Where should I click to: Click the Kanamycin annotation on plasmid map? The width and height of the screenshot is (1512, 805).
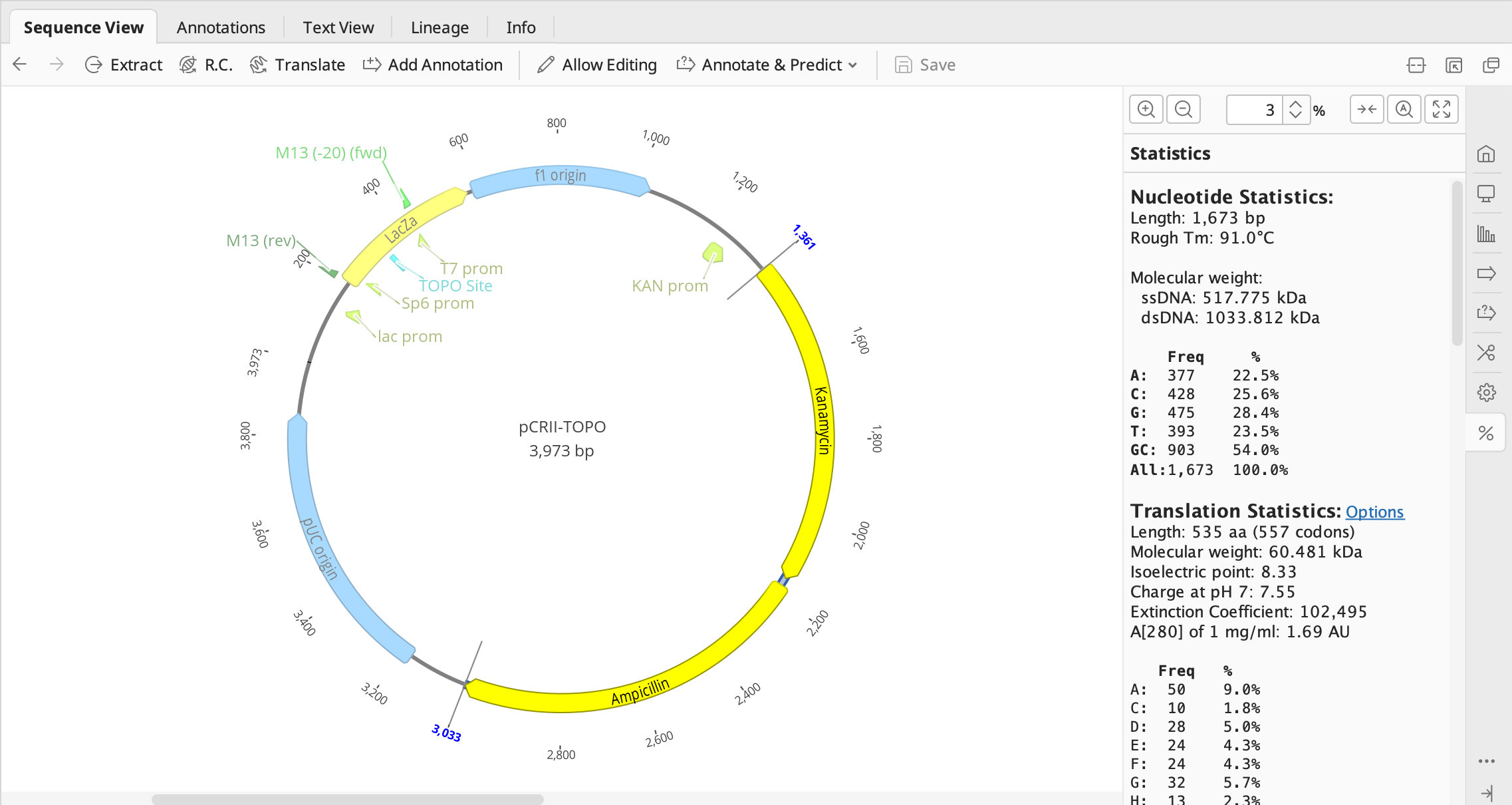click(822, 420)
